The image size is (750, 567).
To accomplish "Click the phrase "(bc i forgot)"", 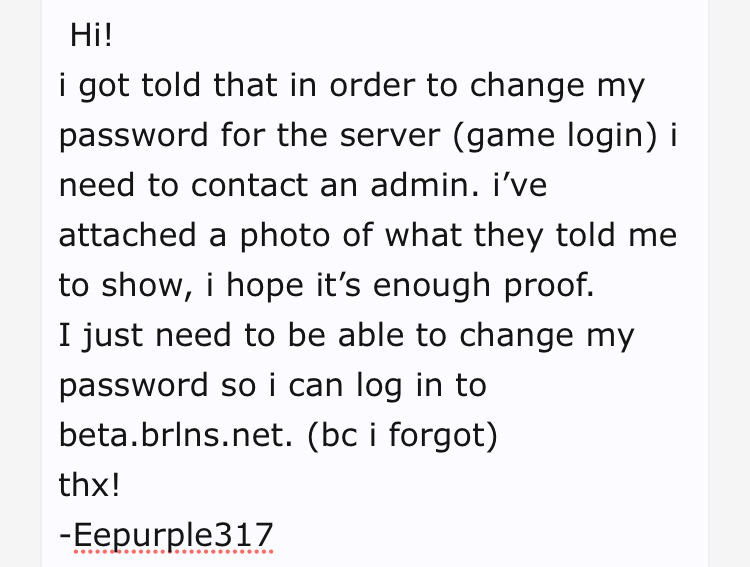I will pyautogui.click(x=403, y=436).
